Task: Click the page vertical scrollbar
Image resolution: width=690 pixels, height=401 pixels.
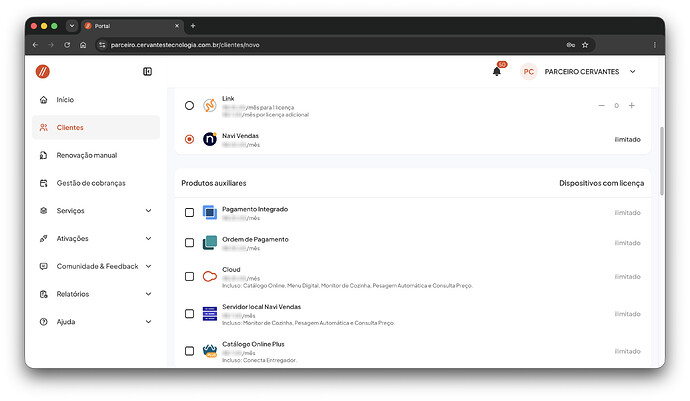Action: click(661, 161)
